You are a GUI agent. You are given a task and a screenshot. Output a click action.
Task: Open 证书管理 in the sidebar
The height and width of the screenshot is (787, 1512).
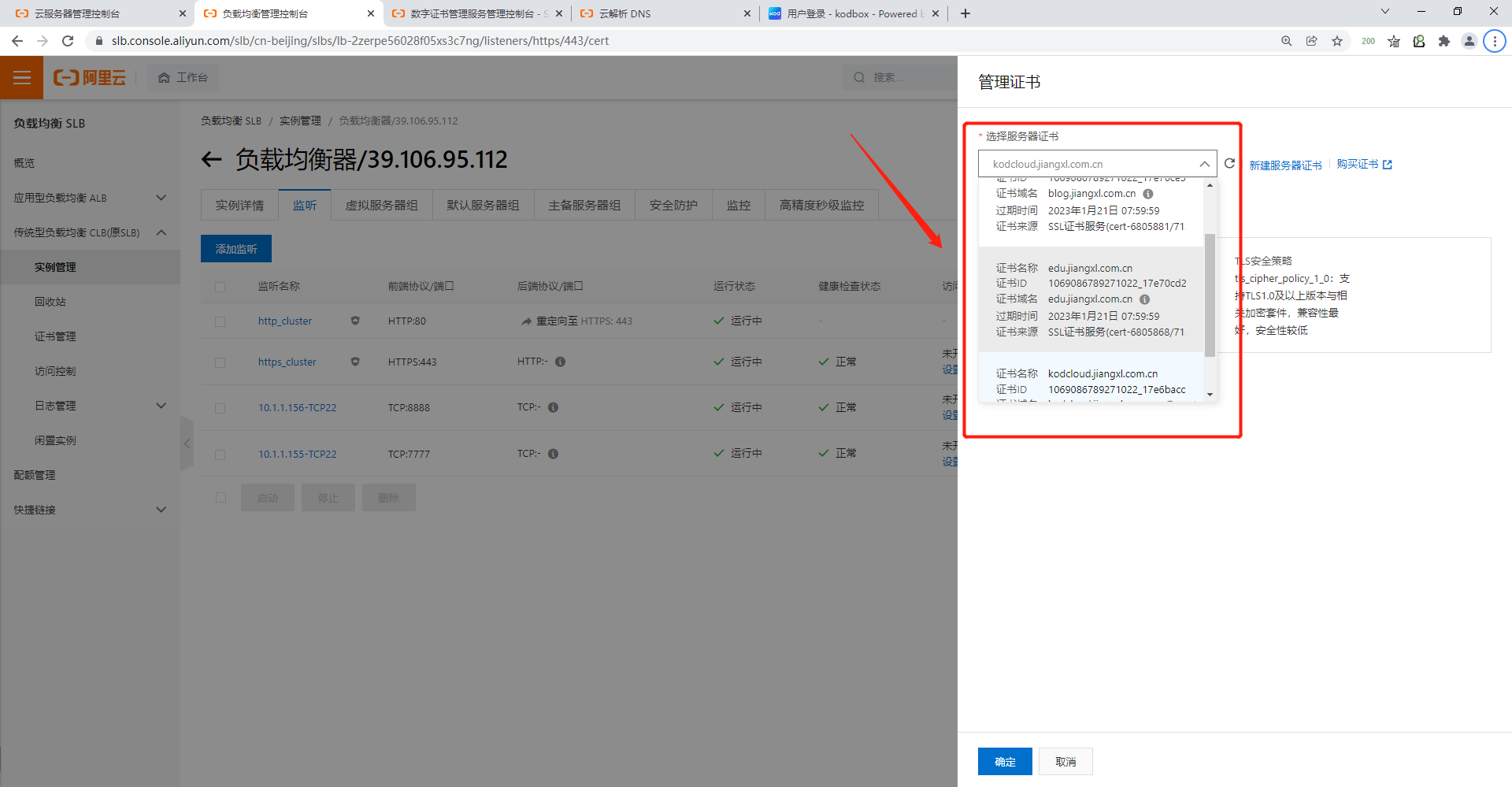click(x=55, y=336)
